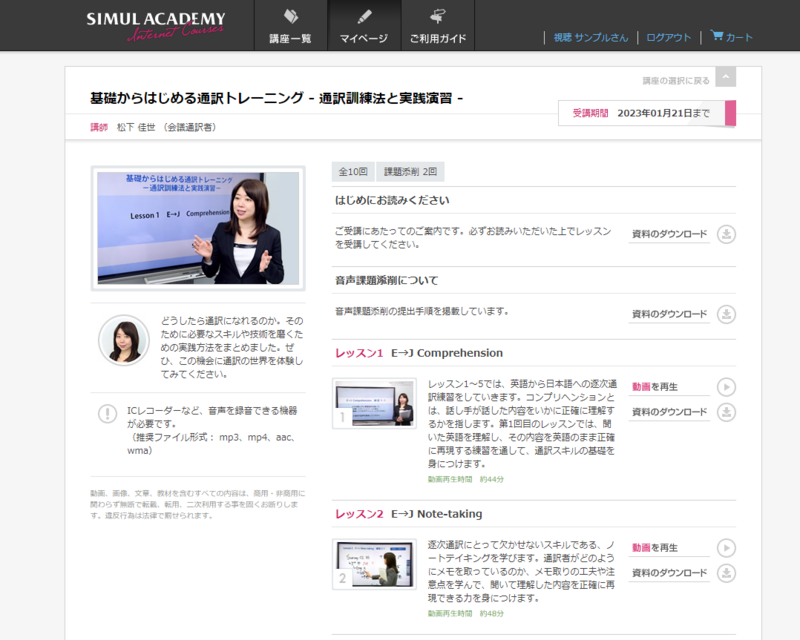Open the 視聴 サンプルさん user link
Screen dimensions: 800x640
point(591,37)
